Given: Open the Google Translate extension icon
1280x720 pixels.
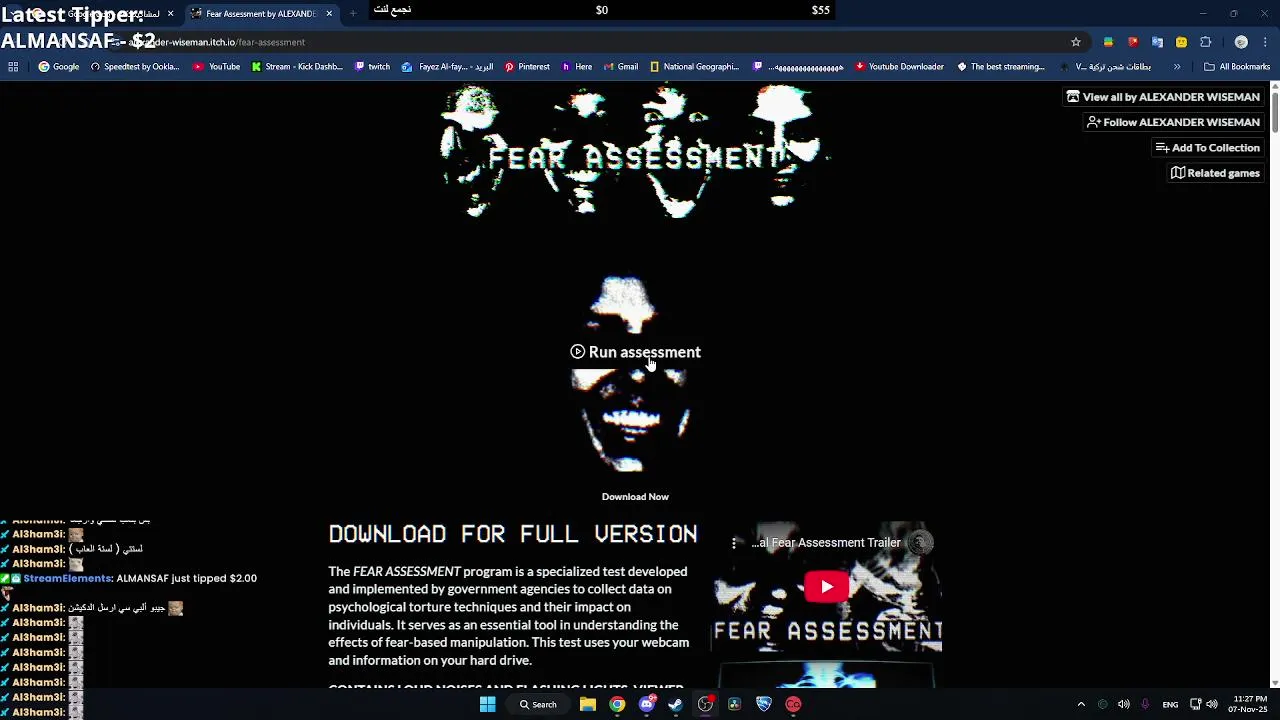Looking at the screenshot, I should (x=1157, y=42).
